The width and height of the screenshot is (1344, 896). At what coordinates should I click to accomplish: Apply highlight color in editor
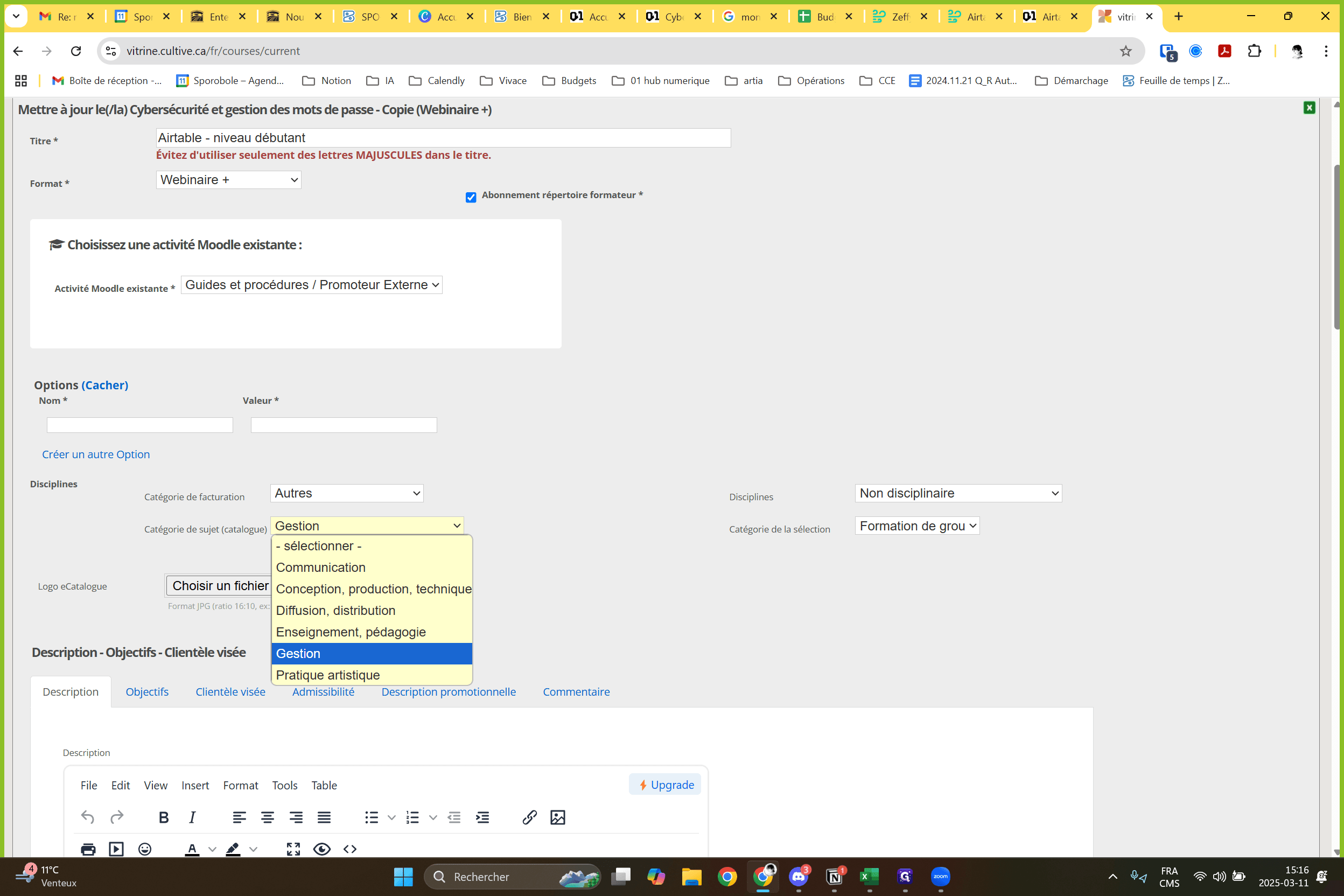point(233,849)
